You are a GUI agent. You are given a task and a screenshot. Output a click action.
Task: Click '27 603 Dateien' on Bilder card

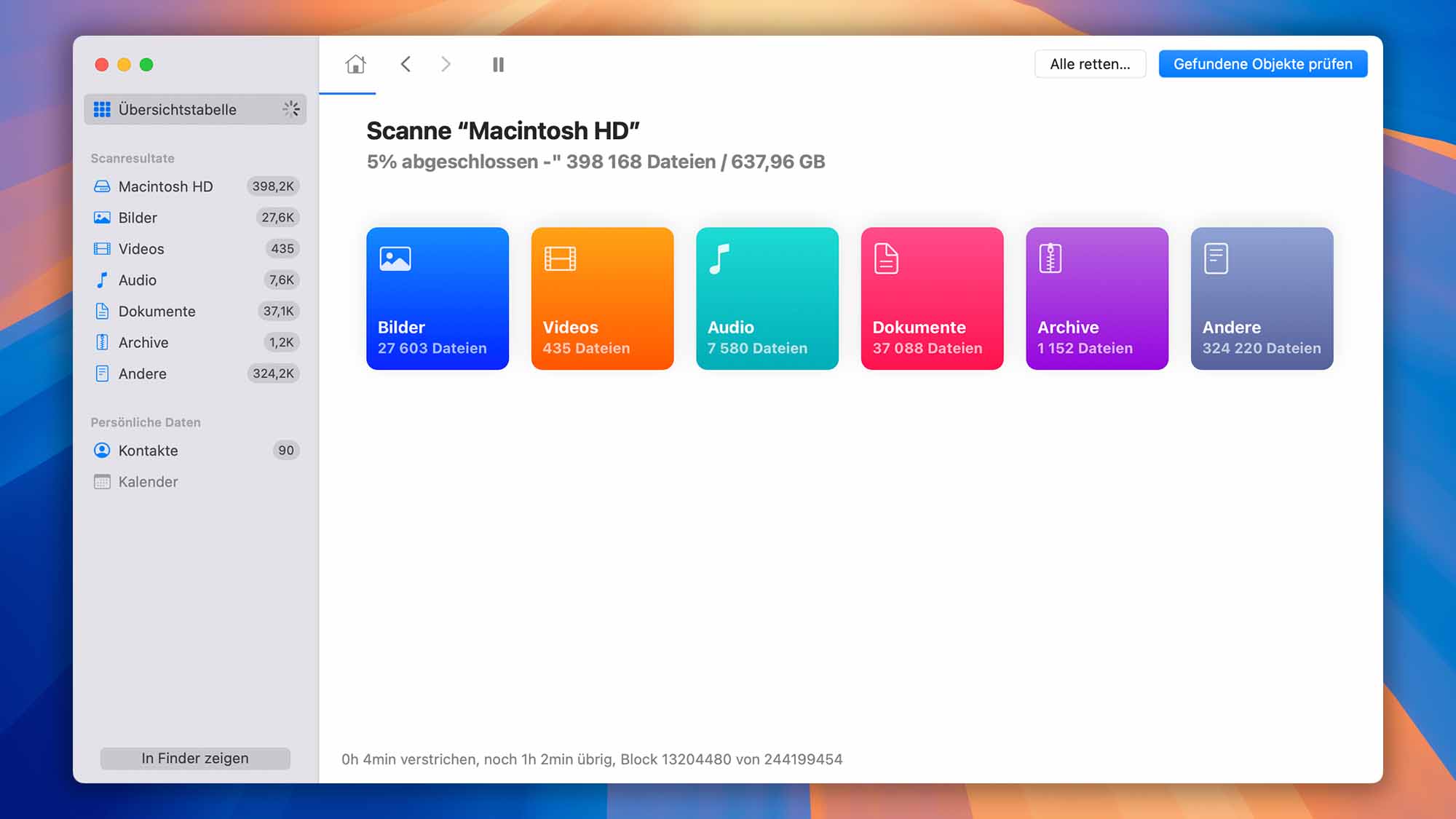[x=432, y=349]
